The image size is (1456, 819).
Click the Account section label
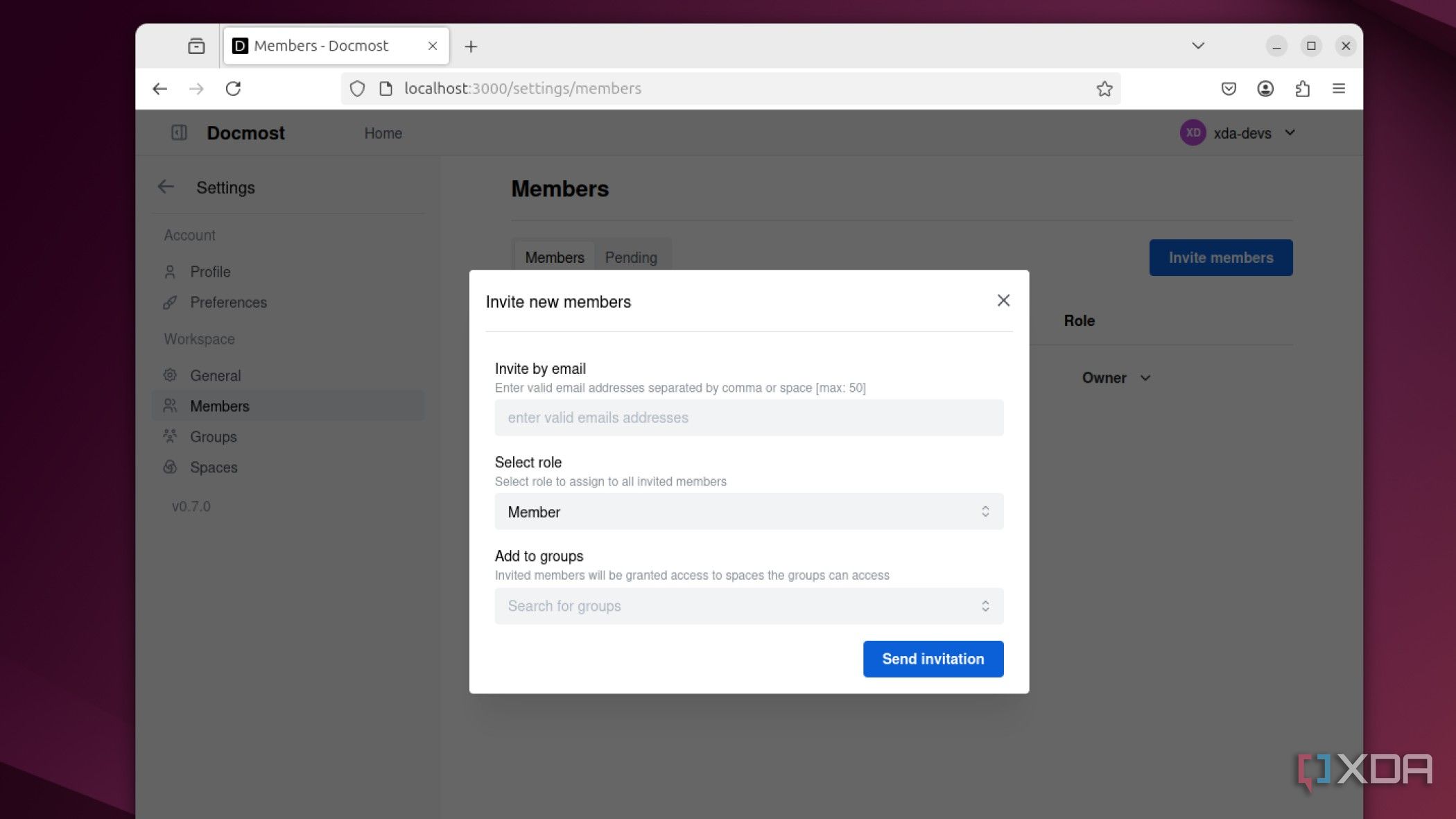pos(189,235)
